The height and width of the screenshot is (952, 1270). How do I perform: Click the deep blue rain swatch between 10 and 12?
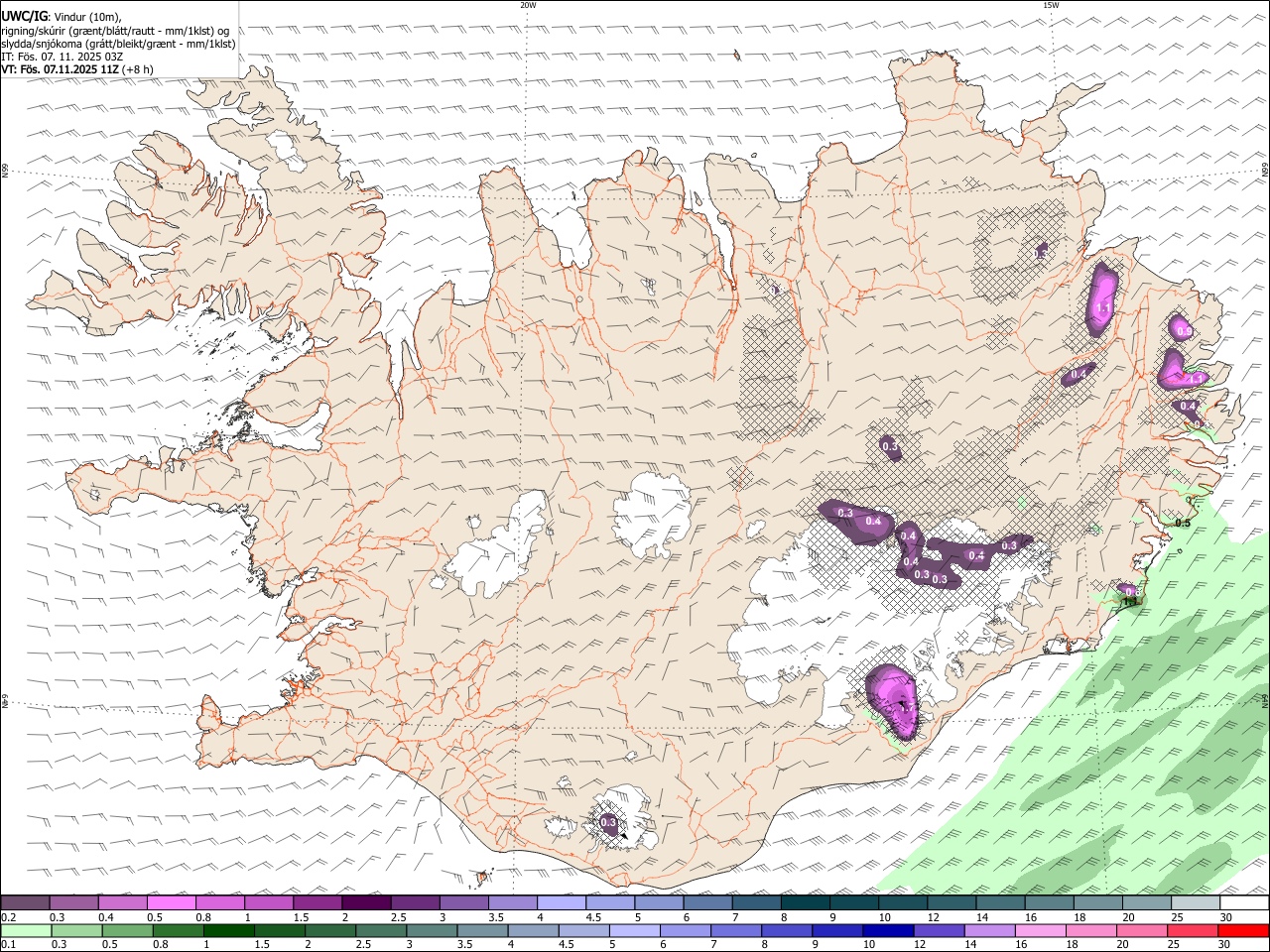pos(888,930)
